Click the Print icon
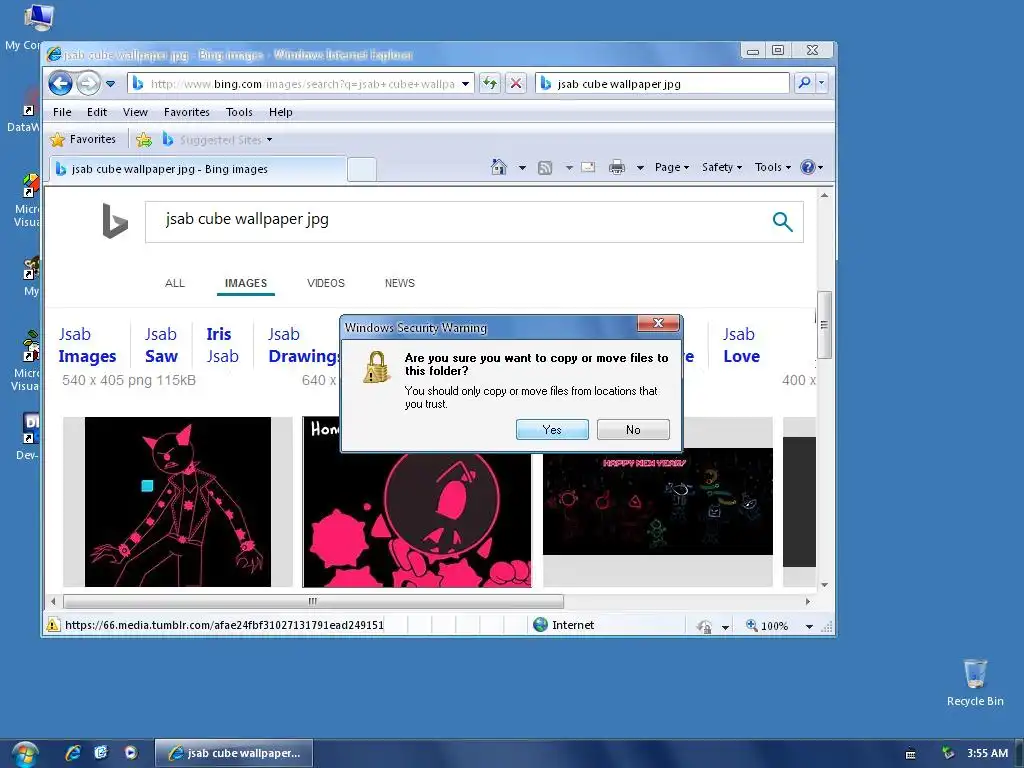This screenshot has height=768, width=1024. 616,168
